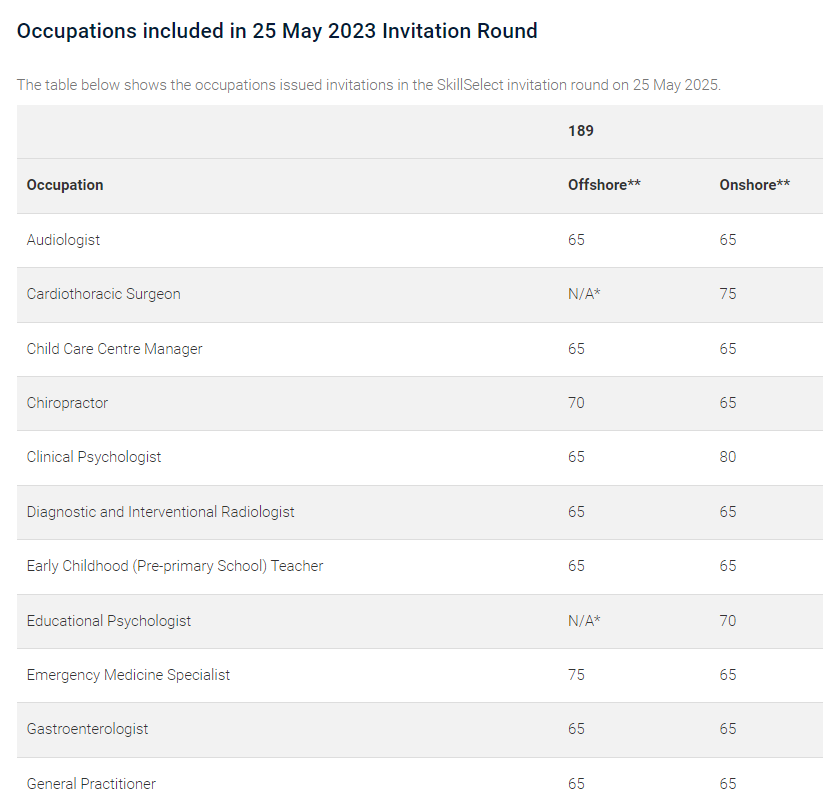Click Diagnostic and Interventional Radiologist occupation

(161, 512)
